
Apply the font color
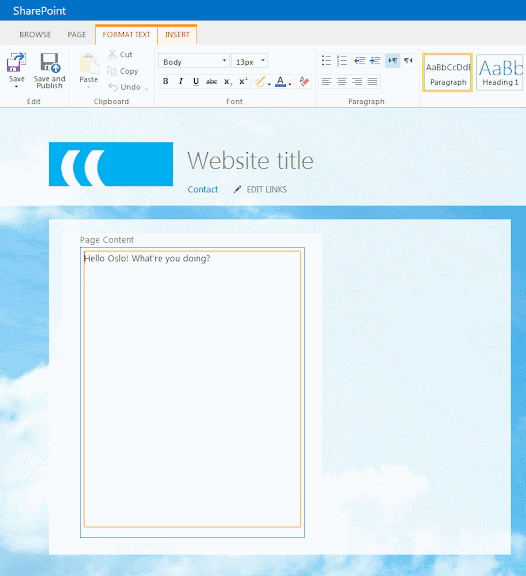280,81
